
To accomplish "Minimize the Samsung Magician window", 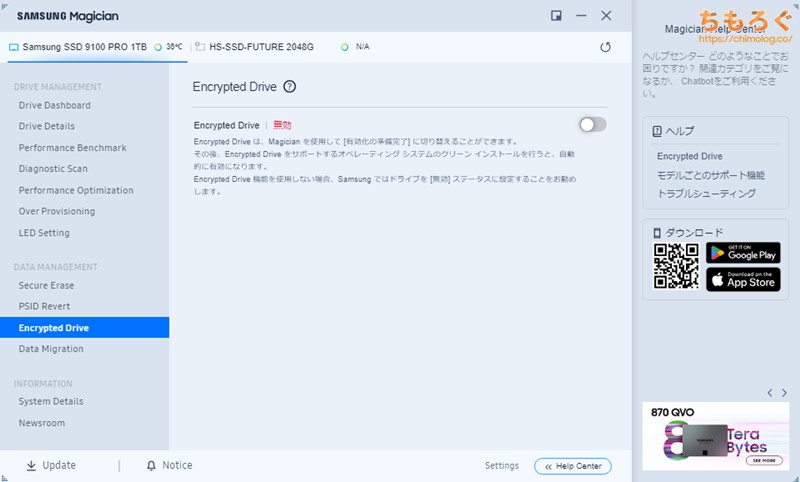I will click(581, 16).
